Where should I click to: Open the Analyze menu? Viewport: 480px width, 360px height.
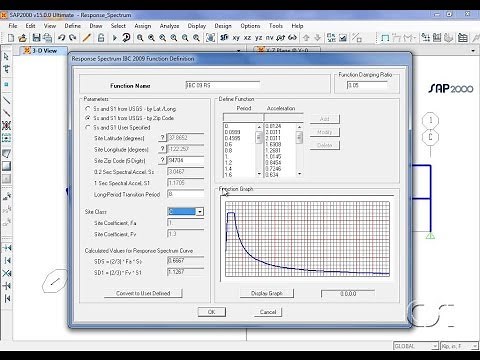click(x=169, y=26)
